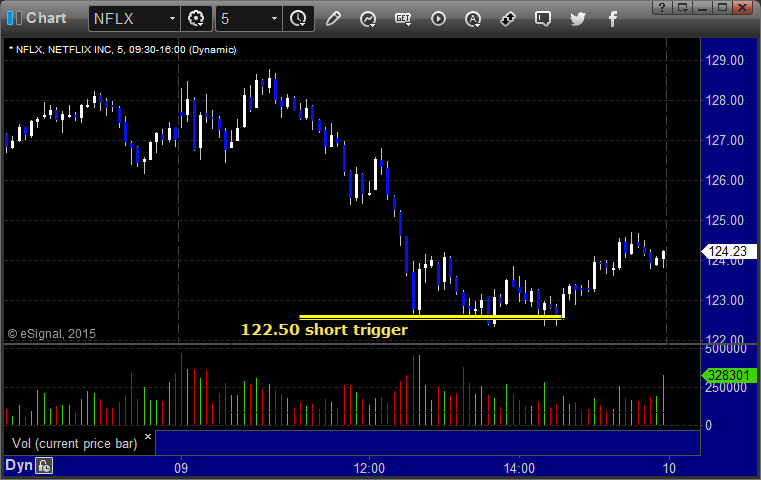Click the interval field showing 5

[x=242, y=19]
